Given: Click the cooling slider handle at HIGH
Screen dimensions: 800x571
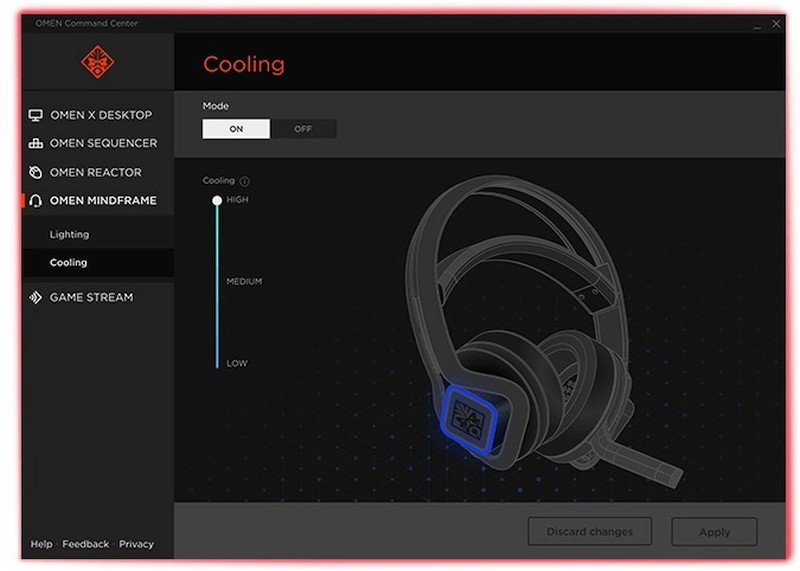Looking at the screenshot, I should click(217, 201).
